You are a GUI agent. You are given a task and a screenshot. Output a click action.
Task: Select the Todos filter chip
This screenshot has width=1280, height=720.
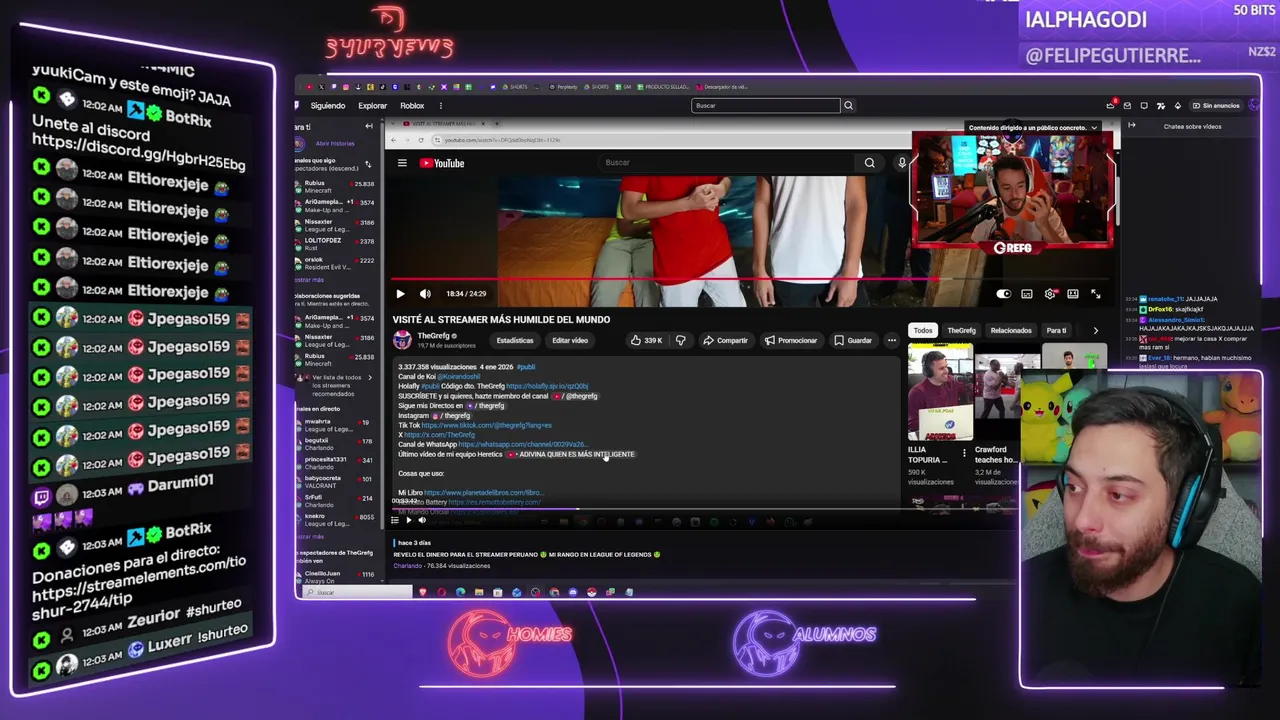click(923, 330)
